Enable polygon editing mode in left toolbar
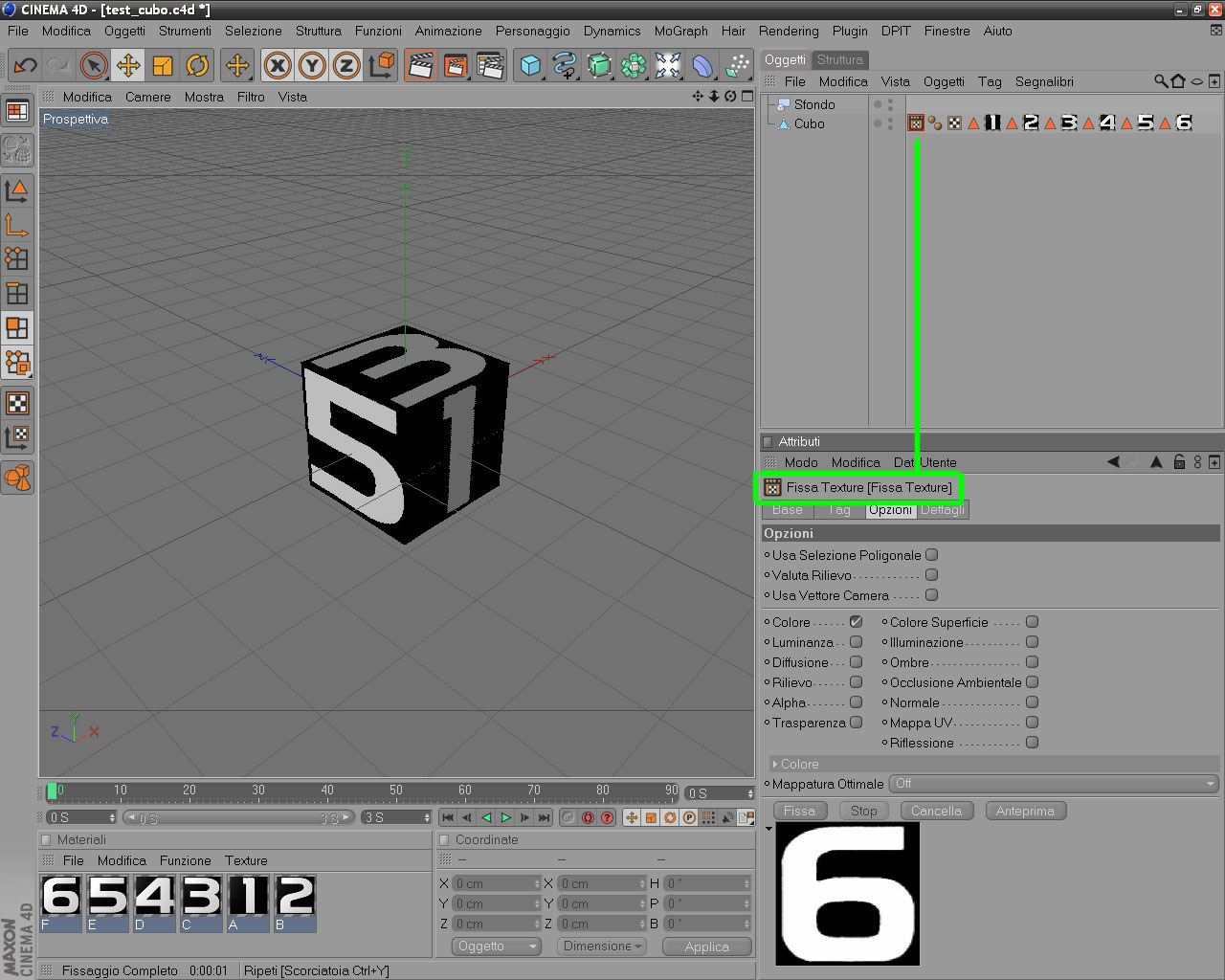Screen dimensions: 1225x980 17,328
